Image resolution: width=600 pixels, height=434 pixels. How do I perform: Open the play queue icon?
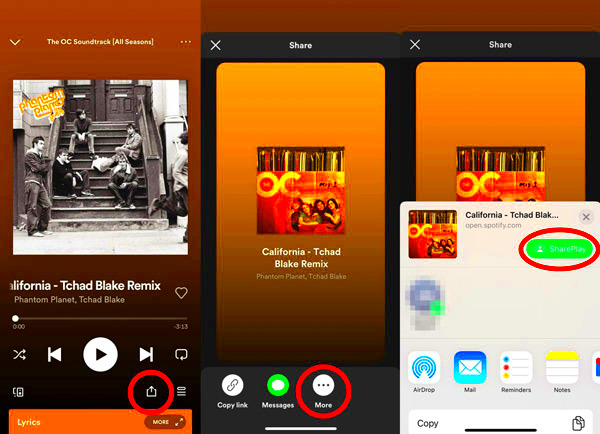point(181,392)
